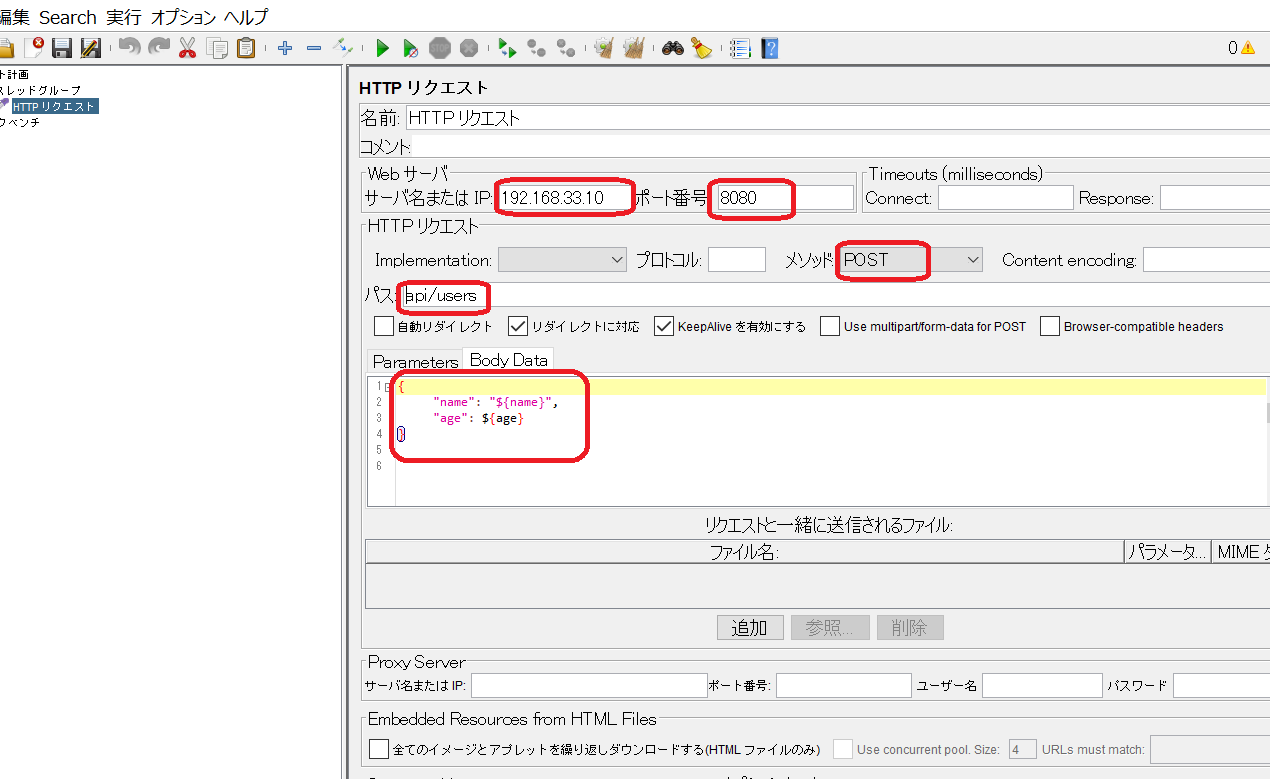Viewport: 1270px width, 779px height.
Task: Open search with binoculars icon
Action: 672,47
